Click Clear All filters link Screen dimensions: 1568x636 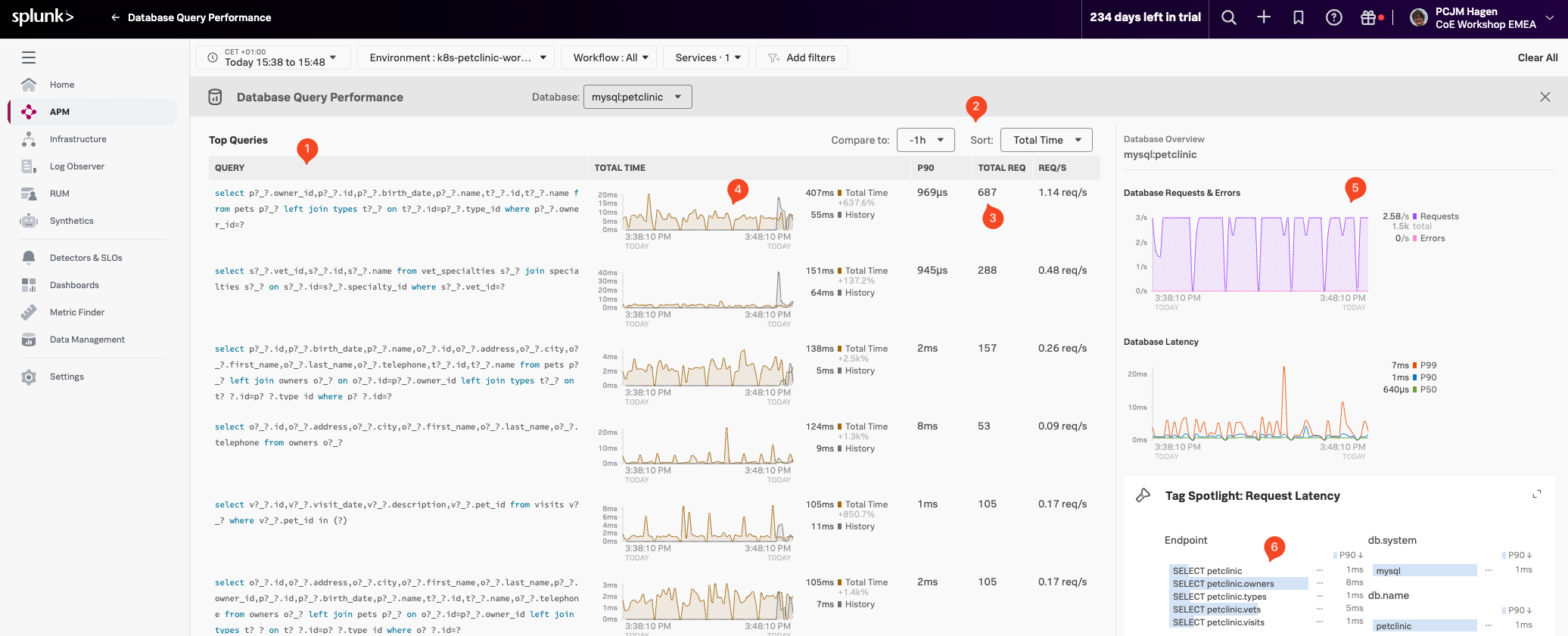point(1537,57)
